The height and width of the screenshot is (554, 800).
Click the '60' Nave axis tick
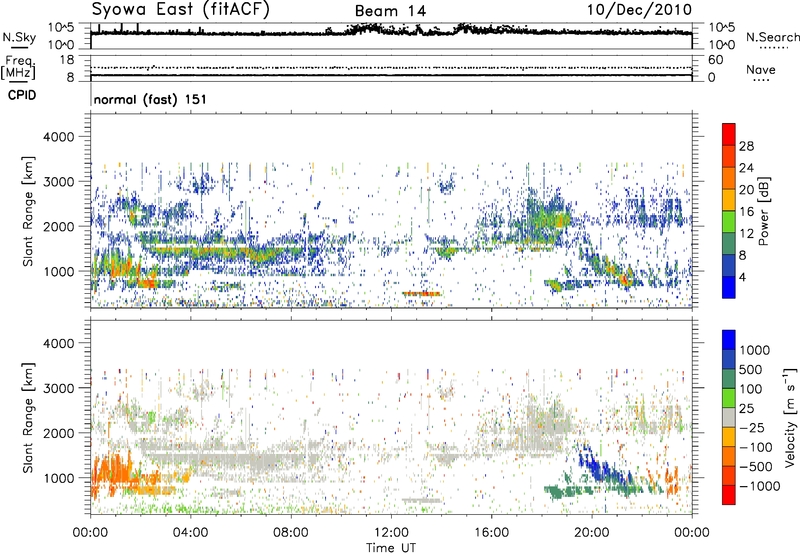click(x=716, y=60)
